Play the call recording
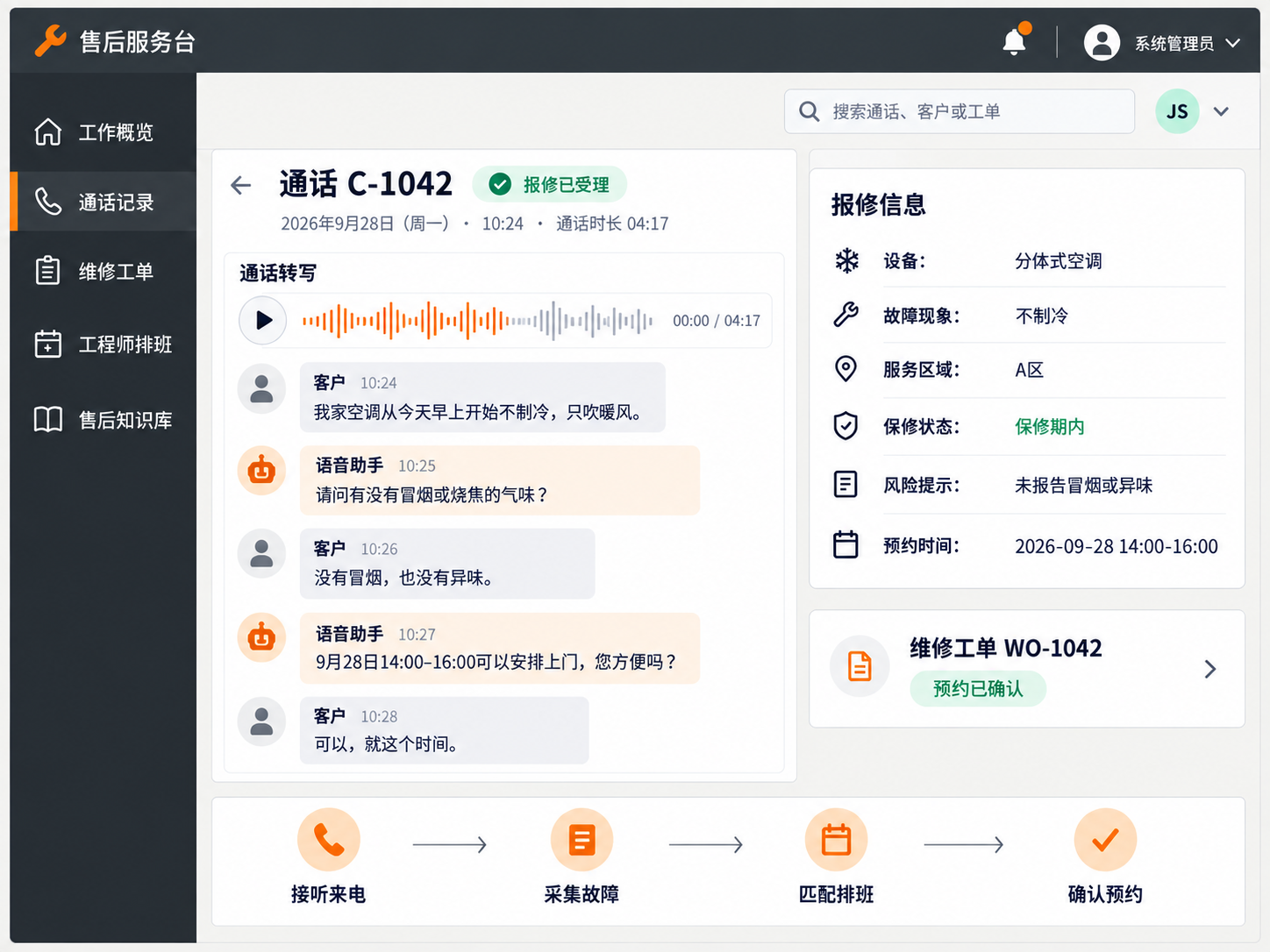Image resolution: width=1270 pixels, height=952 pixels. pyautogui.click(x=263, y=321)
